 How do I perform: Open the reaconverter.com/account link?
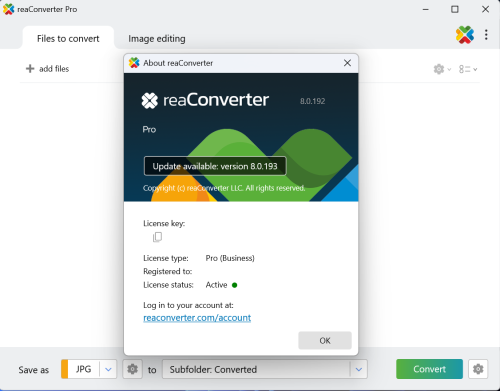(197, 318)
